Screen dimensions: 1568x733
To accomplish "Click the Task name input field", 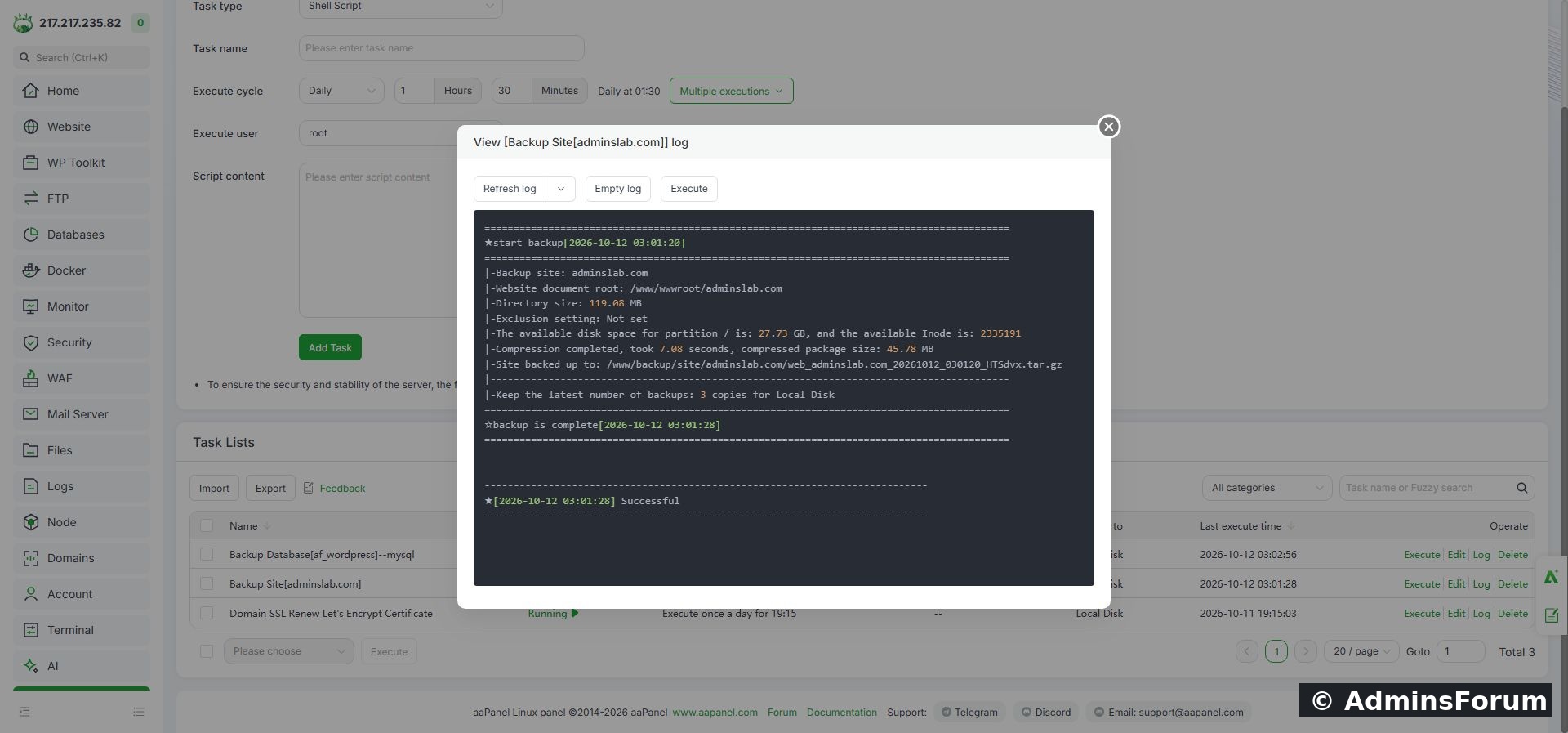I will [441, 48].
